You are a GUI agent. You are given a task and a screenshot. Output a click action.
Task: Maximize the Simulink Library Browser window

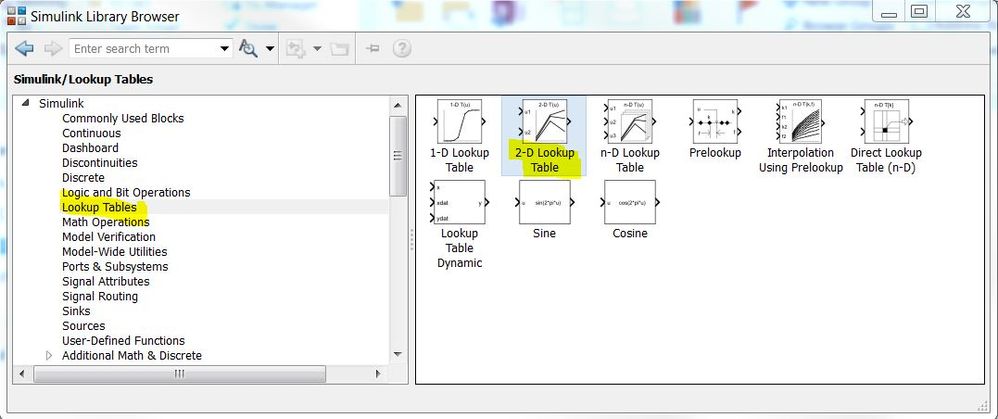(918, 12)
